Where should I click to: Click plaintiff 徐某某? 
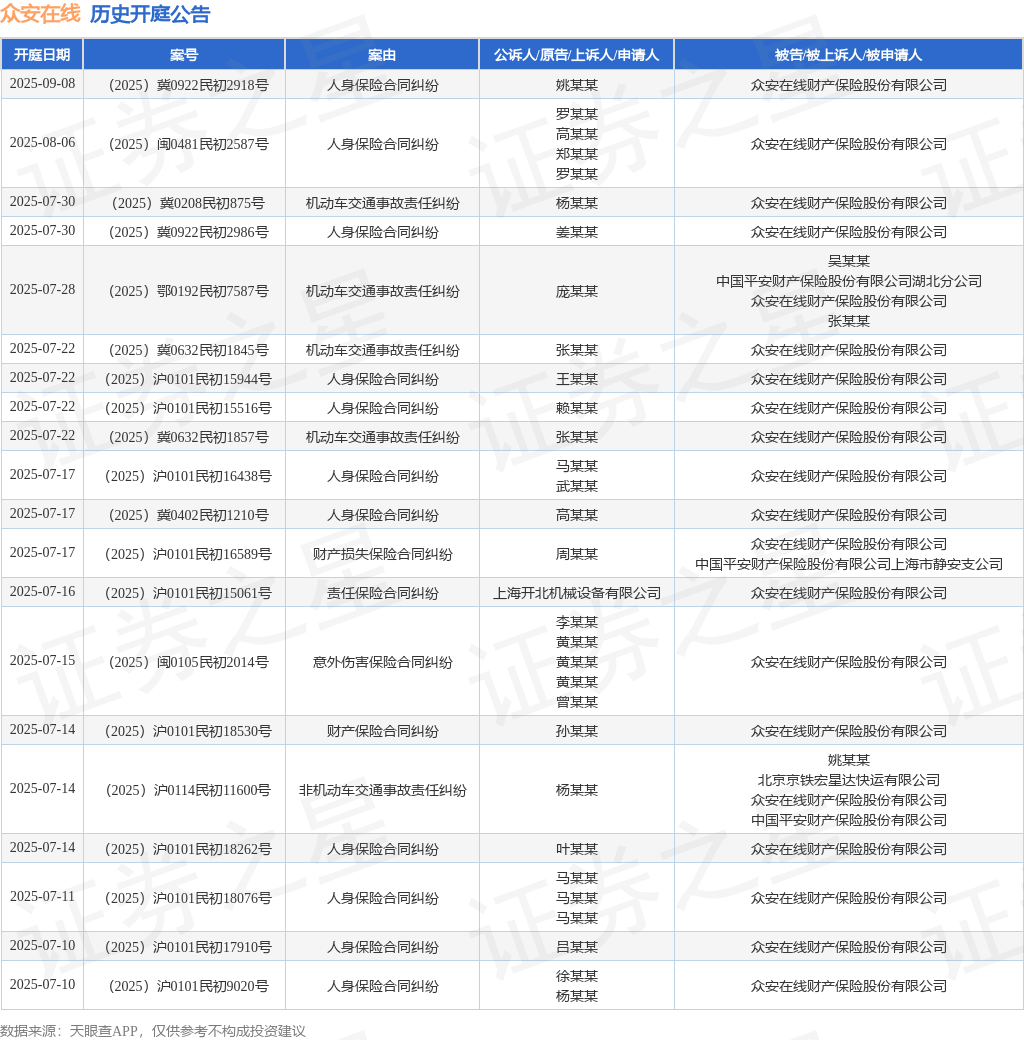tap(577, 976)
